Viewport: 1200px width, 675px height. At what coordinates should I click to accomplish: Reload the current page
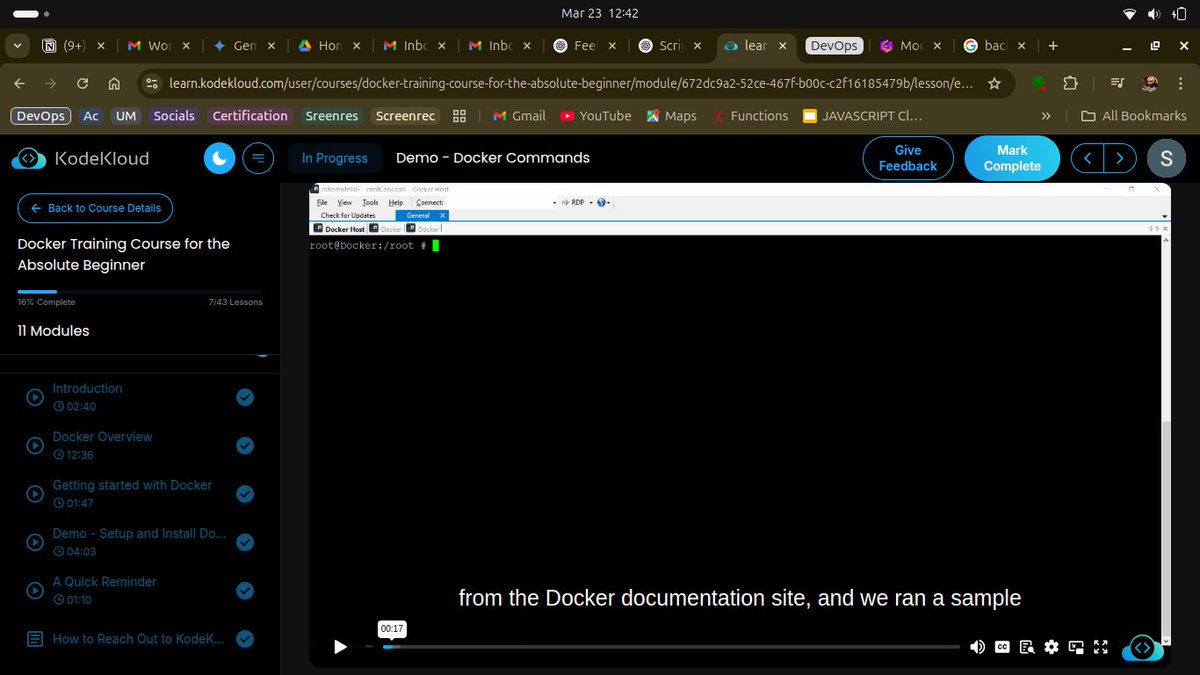pos(82,84)
